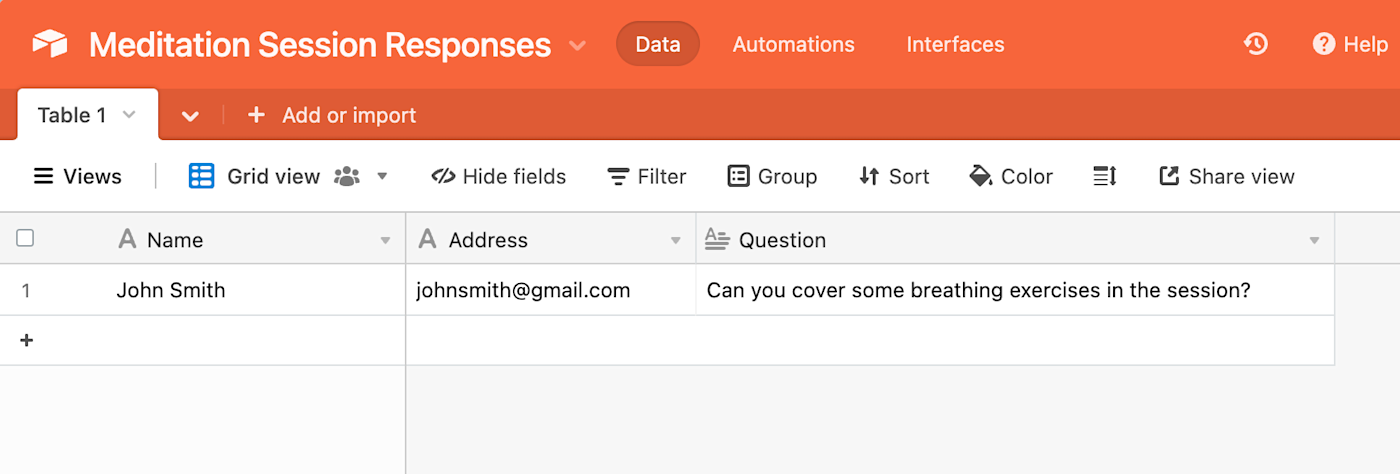Open the Group records option
This screenshot has width=1400, height=474.
[772, 176]
